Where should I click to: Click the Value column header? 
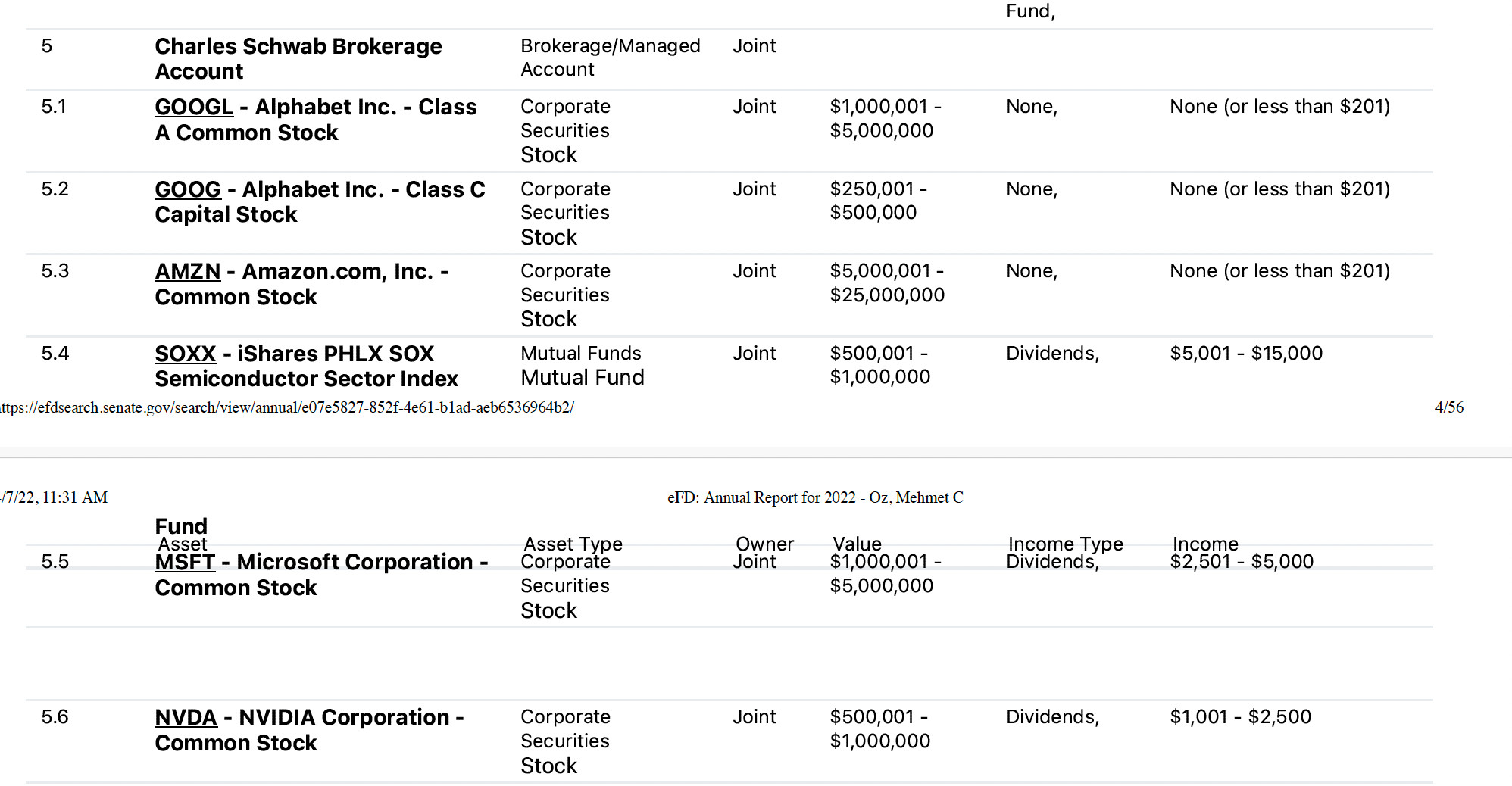pyautogui.click(x=857, y=543)
